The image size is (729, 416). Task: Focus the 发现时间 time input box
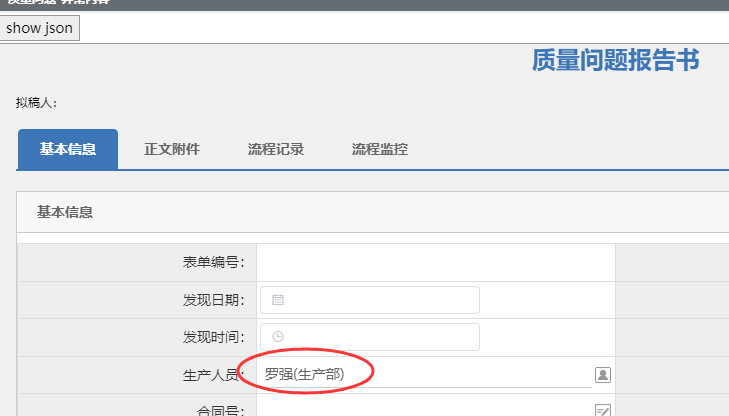pyautogui.click(x=380, y=337)
